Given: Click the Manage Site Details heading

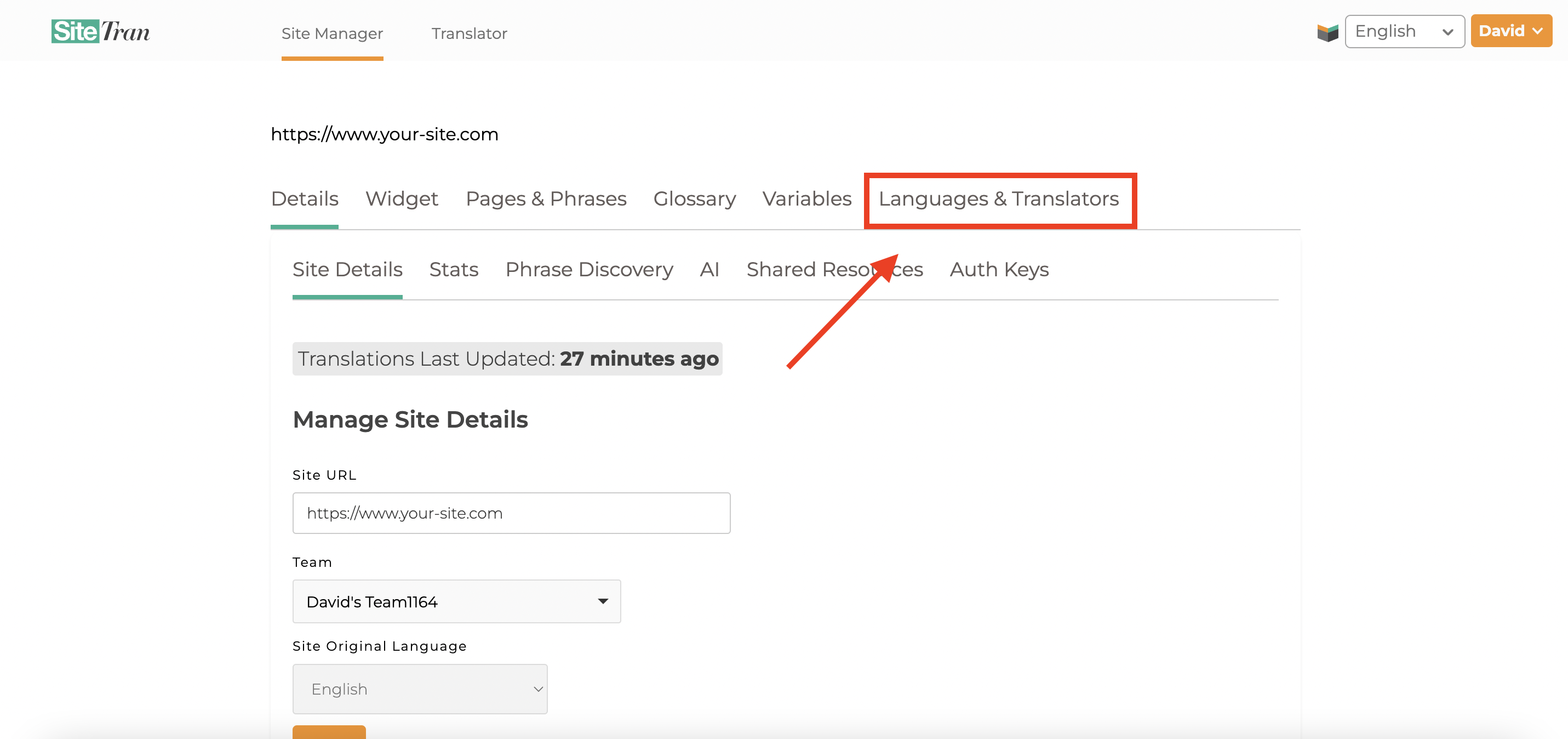Looking at the screenshot, I should (410, 420).
